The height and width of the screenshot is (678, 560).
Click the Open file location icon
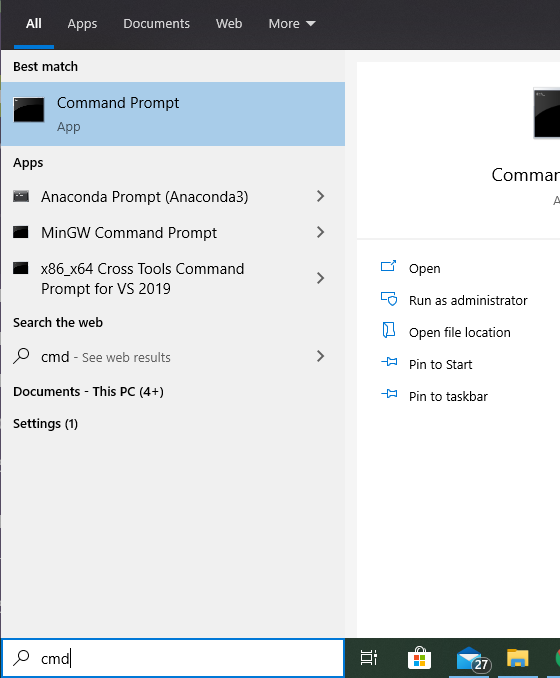(389, 331)
